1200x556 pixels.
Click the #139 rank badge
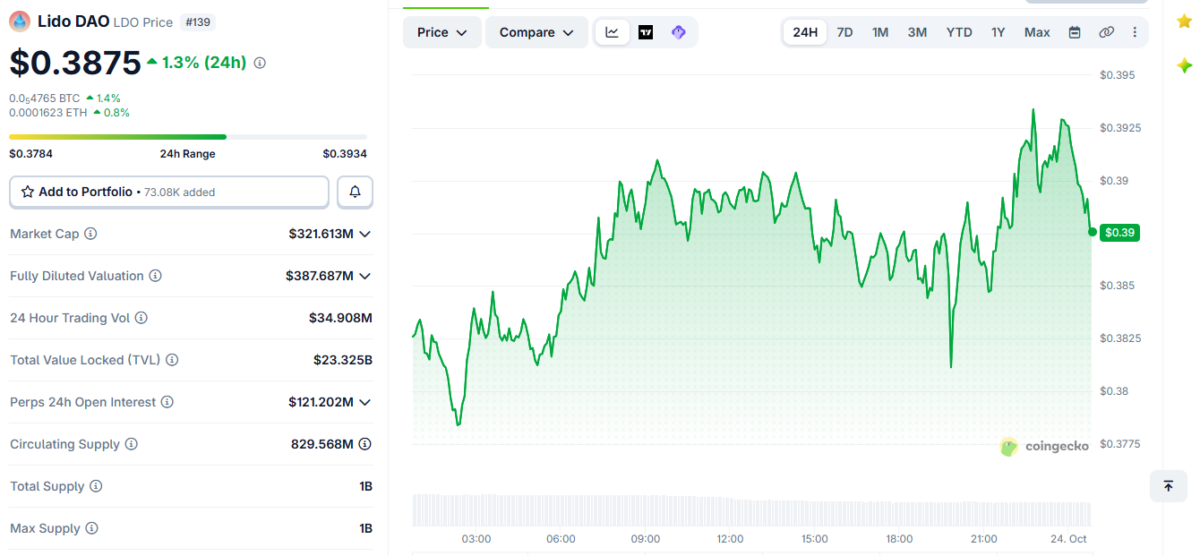[199, 21]
